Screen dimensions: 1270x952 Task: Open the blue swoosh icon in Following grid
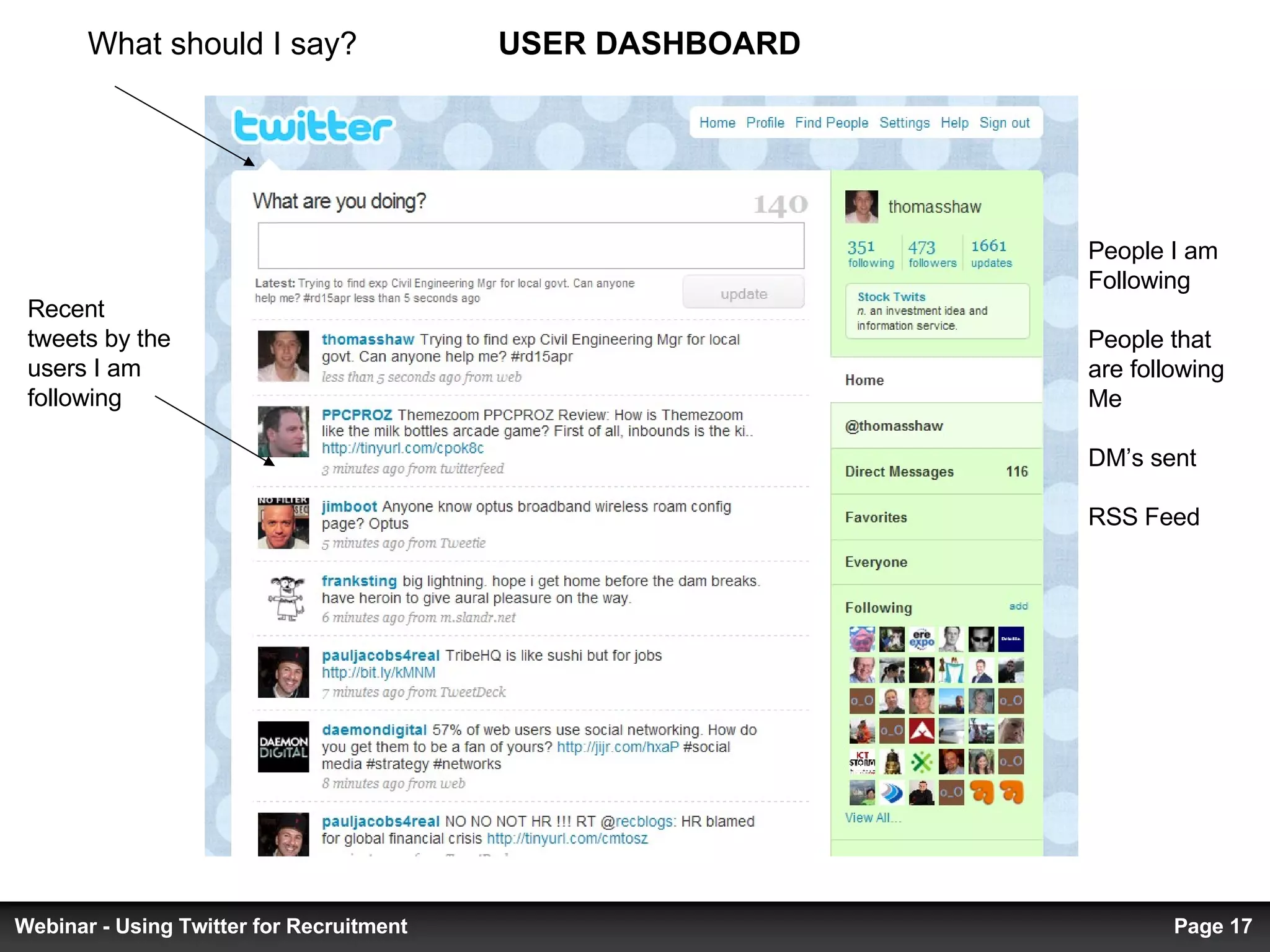click(892, 792)
